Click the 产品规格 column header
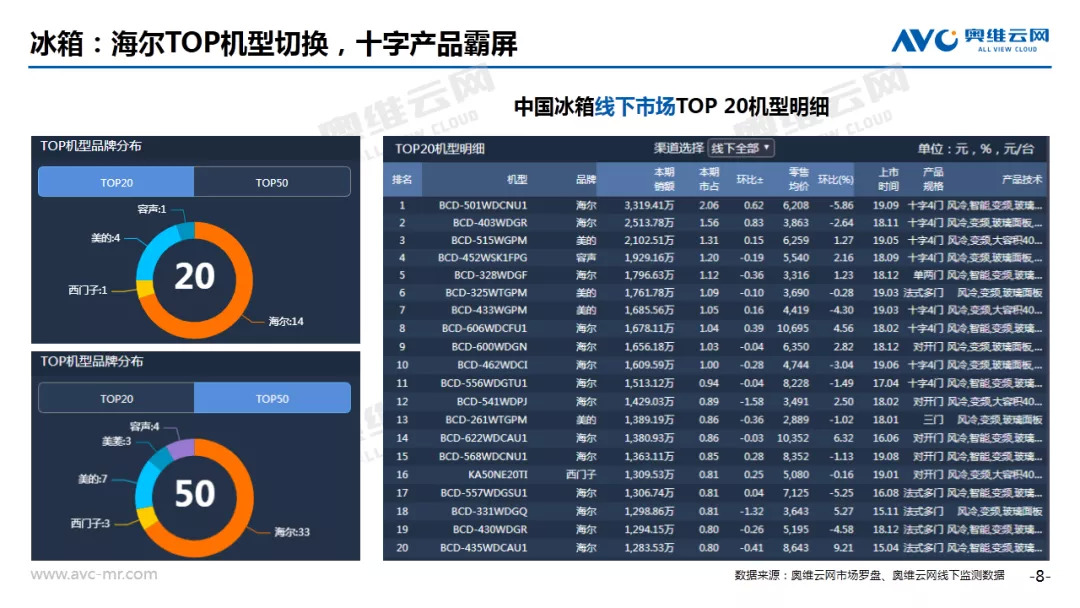 click(x=933, y=179)
